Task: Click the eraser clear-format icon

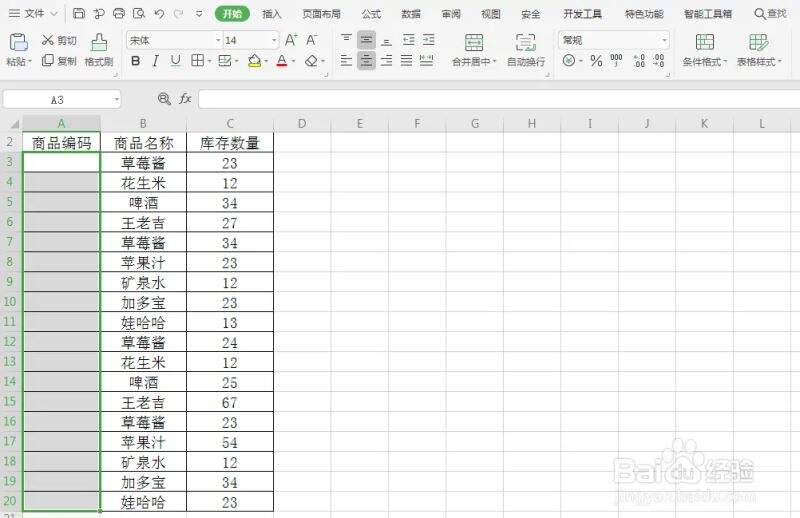Action: click(311, 61)
